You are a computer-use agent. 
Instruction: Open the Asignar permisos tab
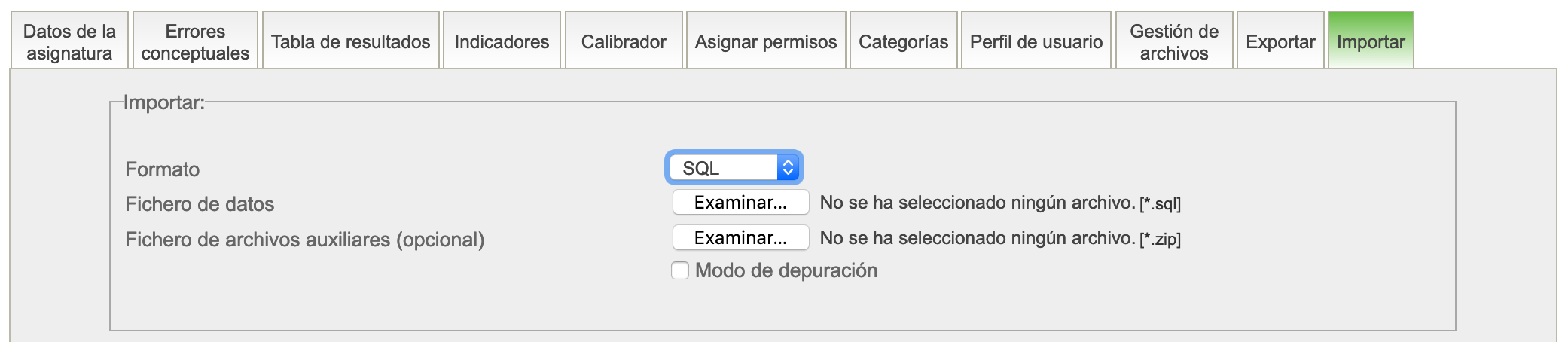click(766, 41)
